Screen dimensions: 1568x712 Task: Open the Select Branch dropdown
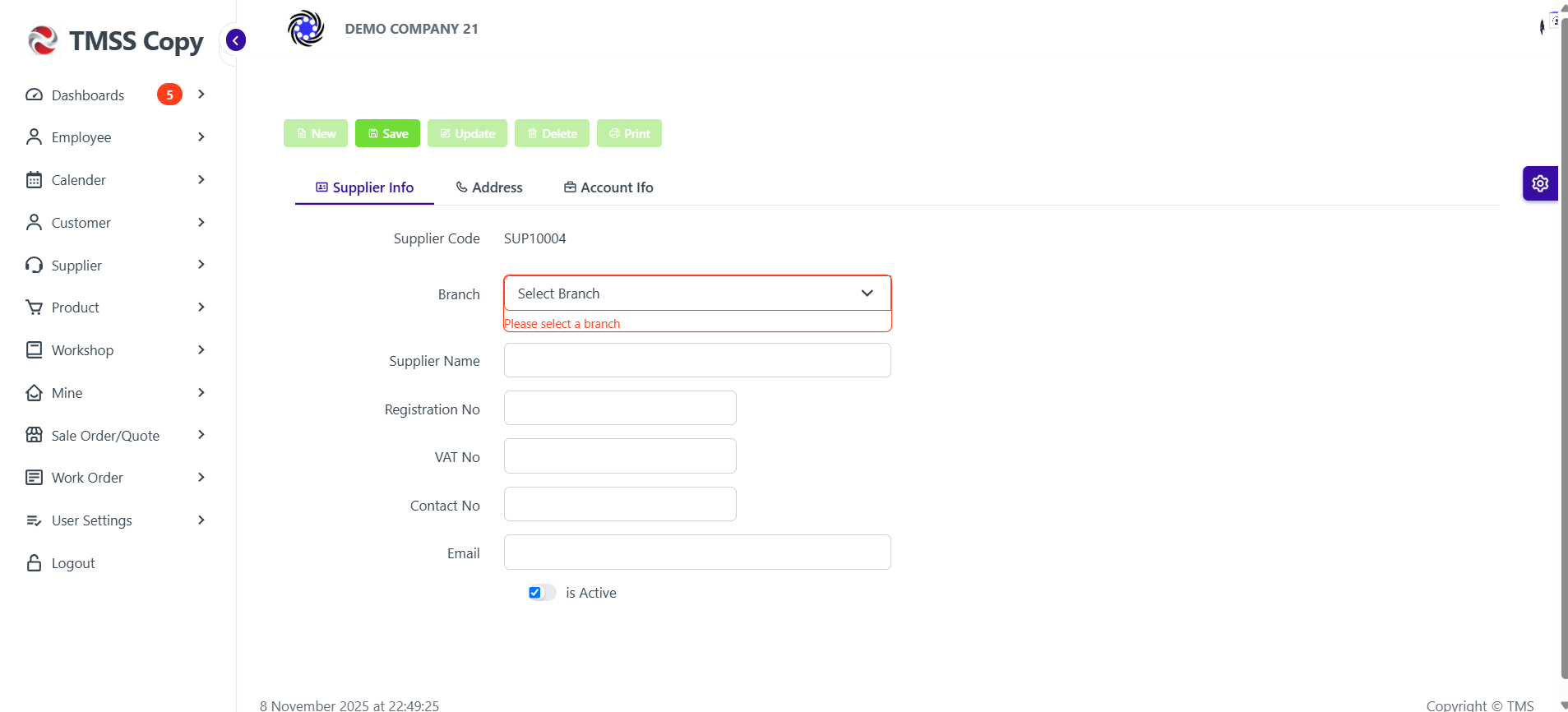697,294
